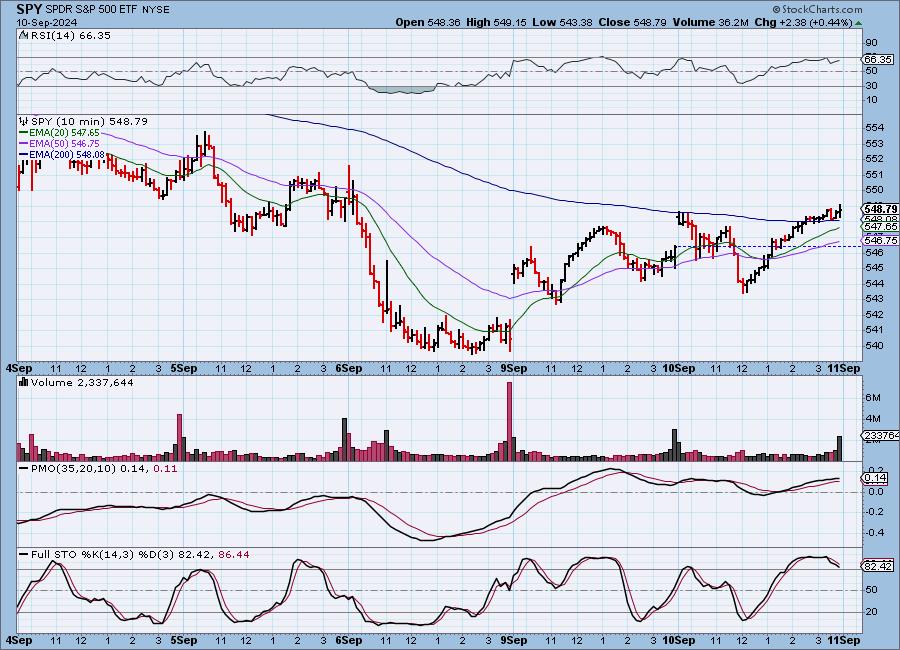Click the 548.79 last-price tag on price axis
The image size is (900, 650).
[880, 209]
